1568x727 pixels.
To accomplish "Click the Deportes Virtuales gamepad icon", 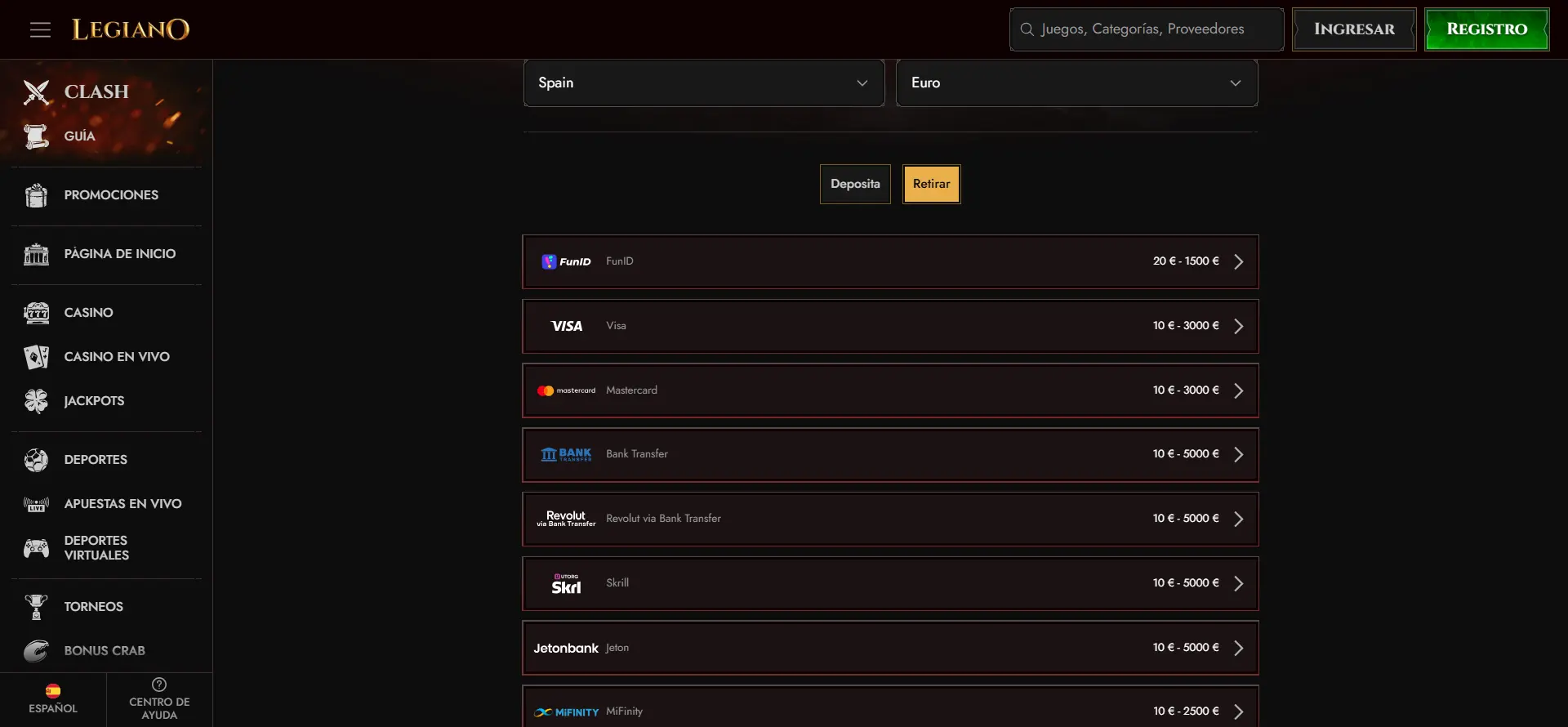I will [x=37, y=548].
